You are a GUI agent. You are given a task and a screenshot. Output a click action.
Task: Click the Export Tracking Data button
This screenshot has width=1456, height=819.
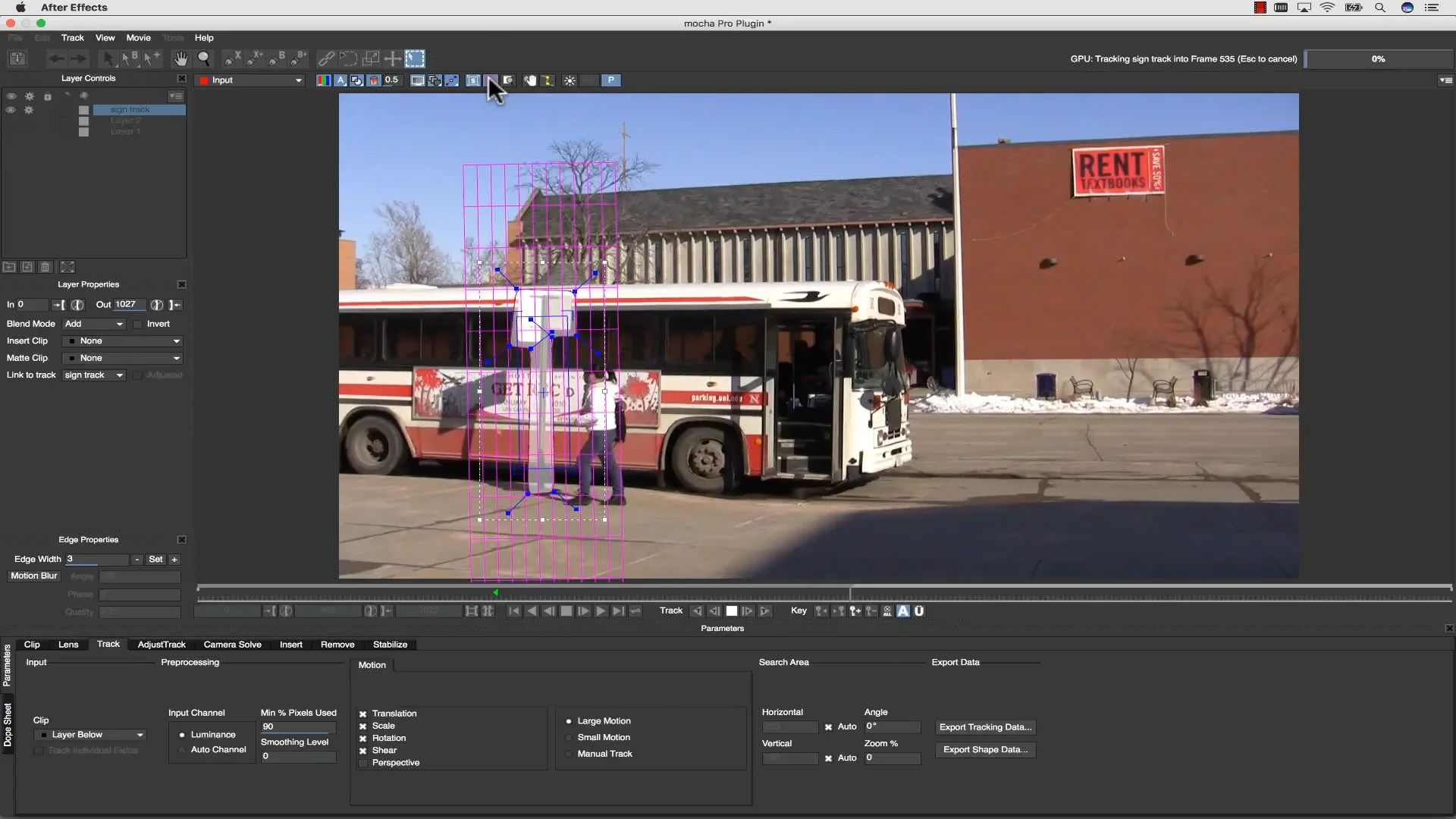(x=986, y=726)
